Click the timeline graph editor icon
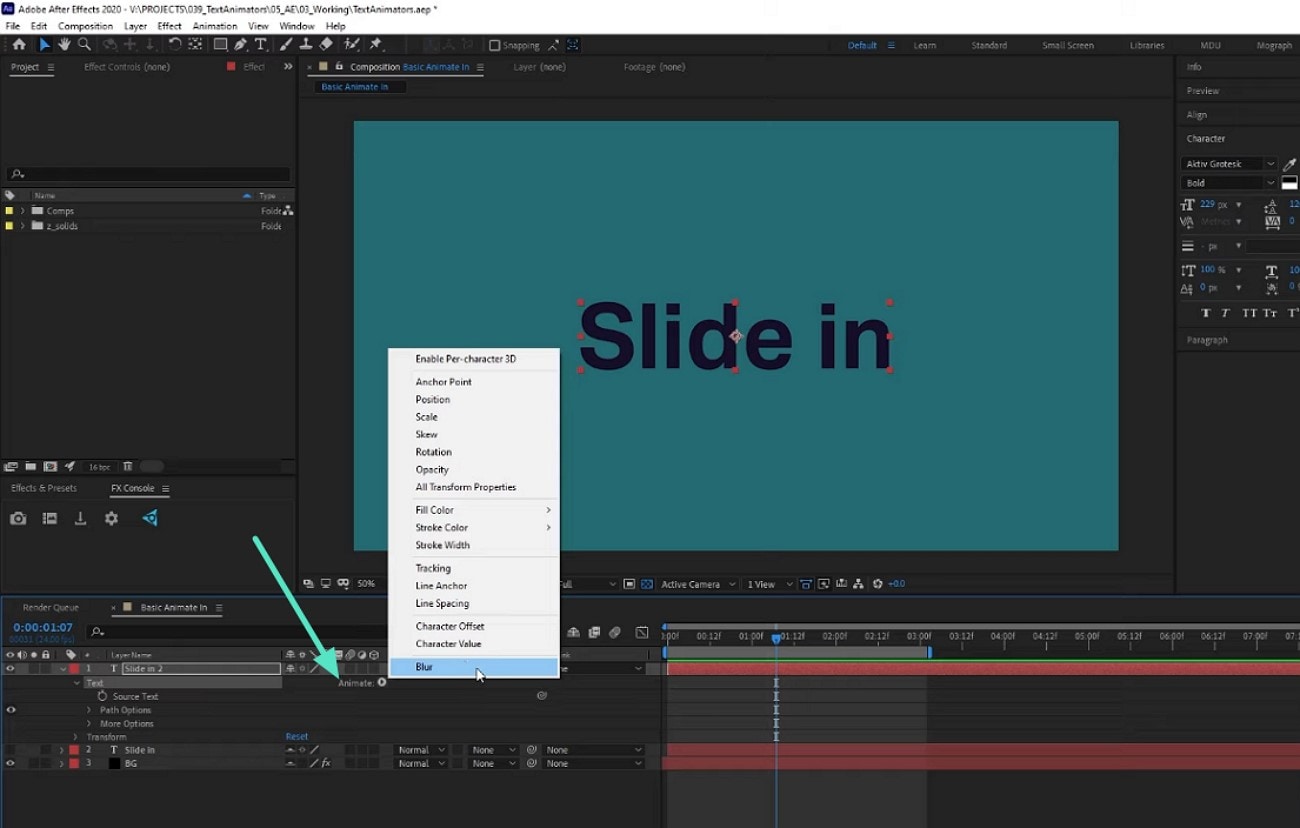 click(642, 632)
